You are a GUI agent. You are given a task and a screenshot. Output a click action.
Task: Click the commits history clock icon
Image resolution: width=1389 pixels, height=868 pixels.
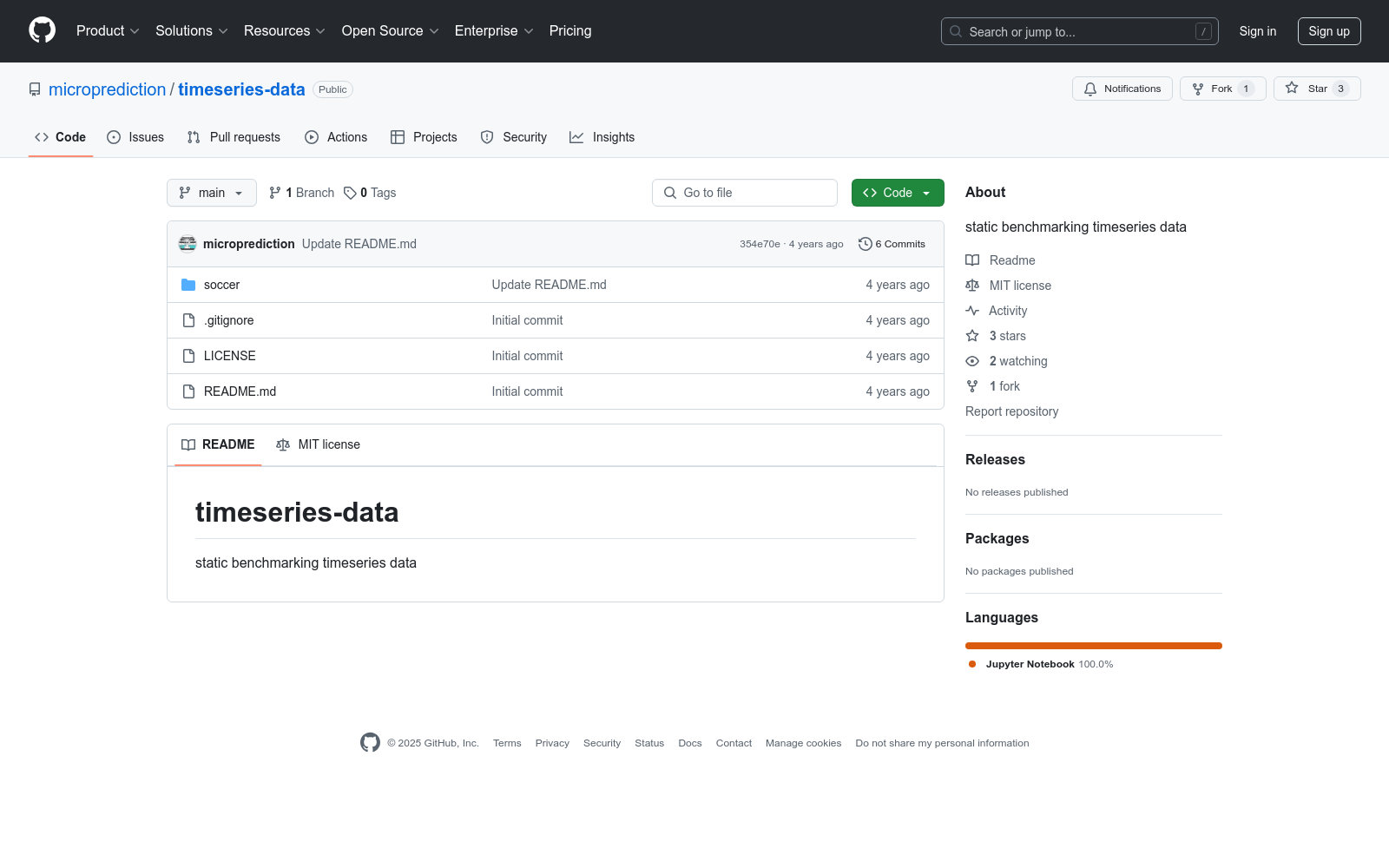point(865,244)
